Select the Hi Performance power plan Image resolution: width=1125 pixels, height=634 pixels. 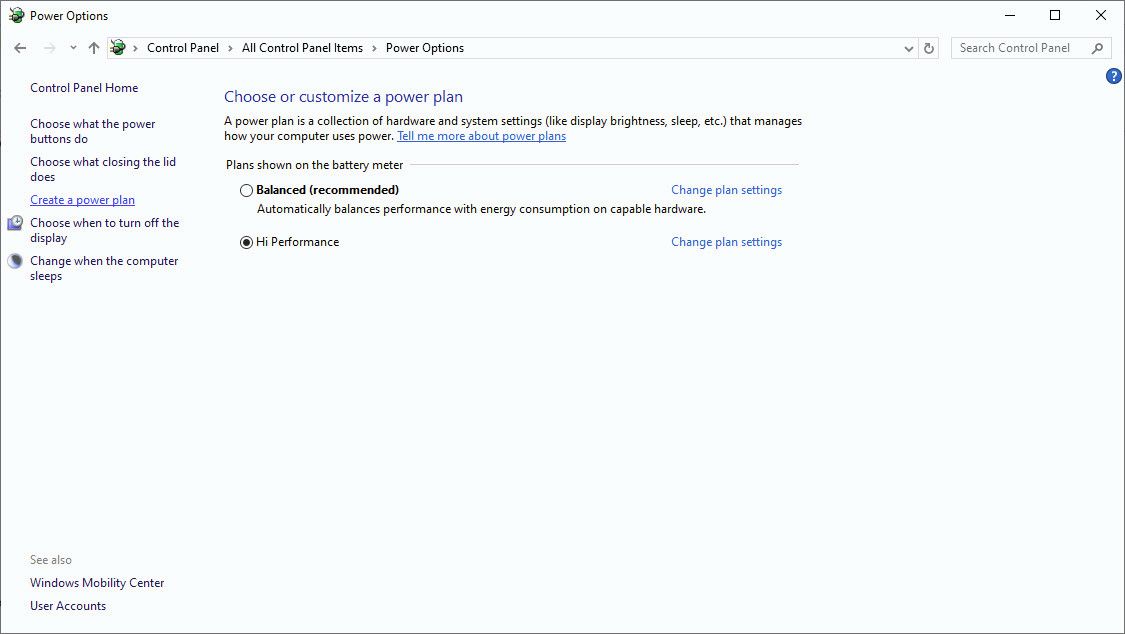click(246, 242)
